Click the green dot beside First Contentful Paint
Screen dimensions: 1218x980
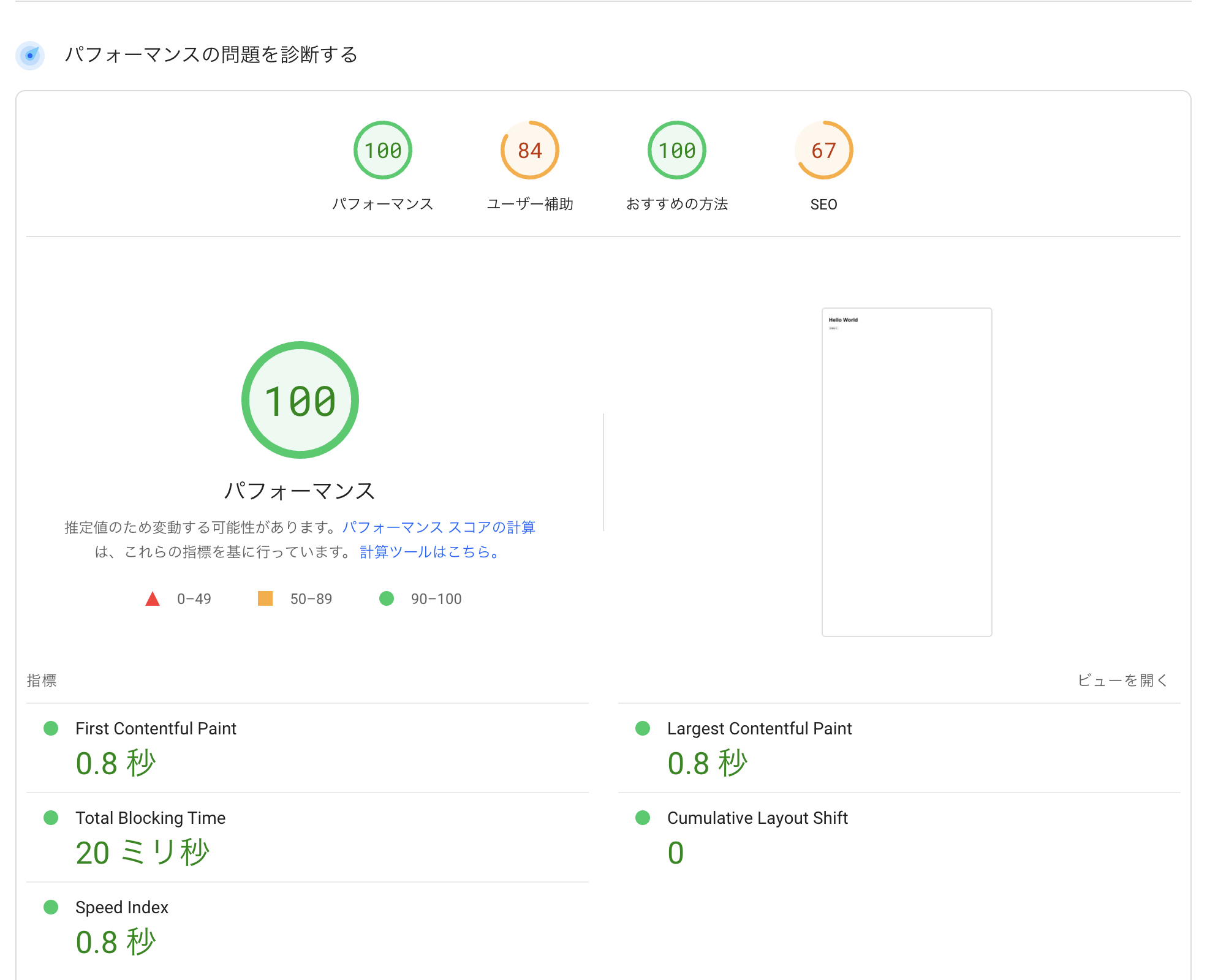(51, 728)
